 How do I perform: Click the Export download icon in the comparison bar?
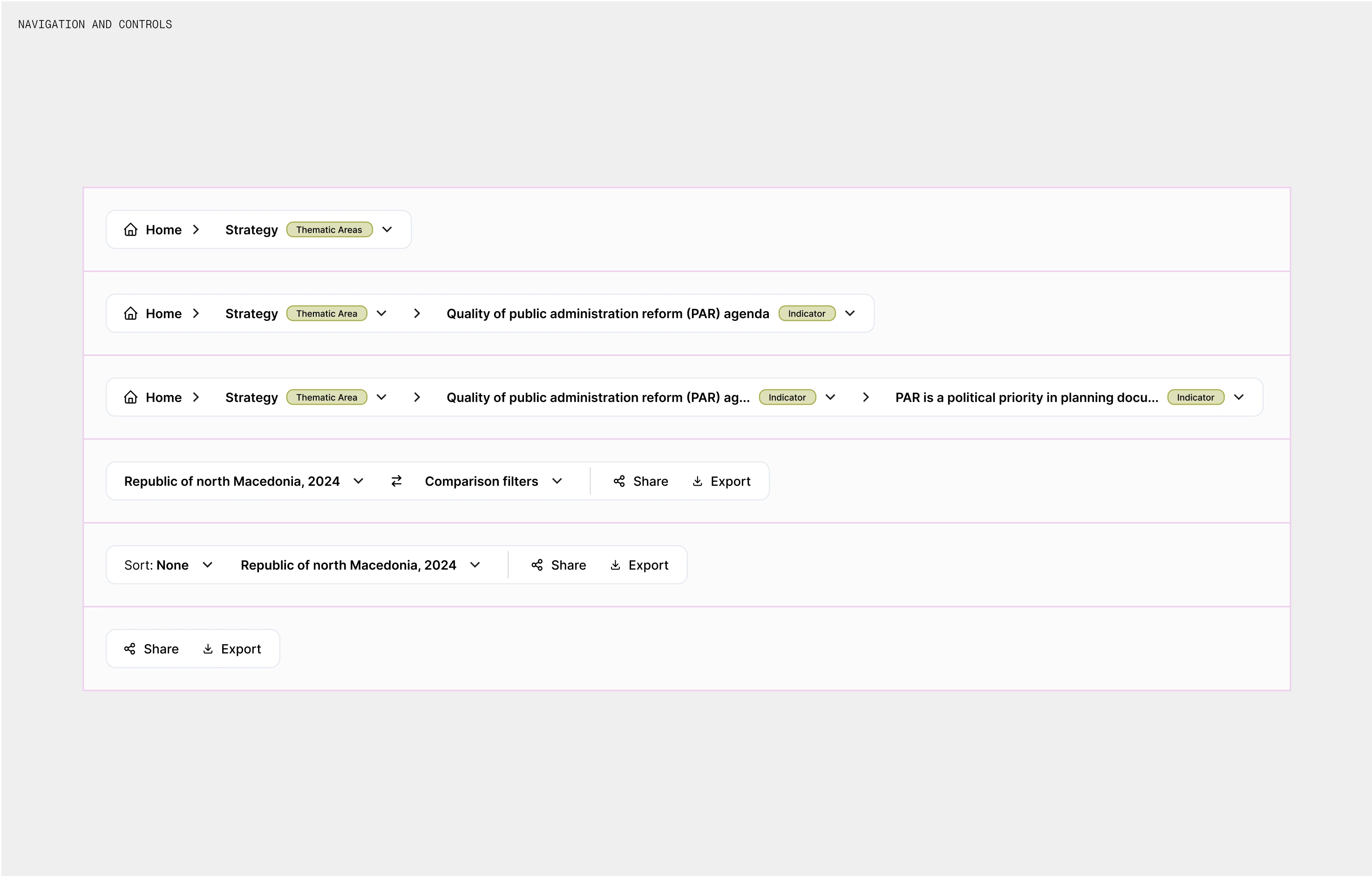[697, 481]
